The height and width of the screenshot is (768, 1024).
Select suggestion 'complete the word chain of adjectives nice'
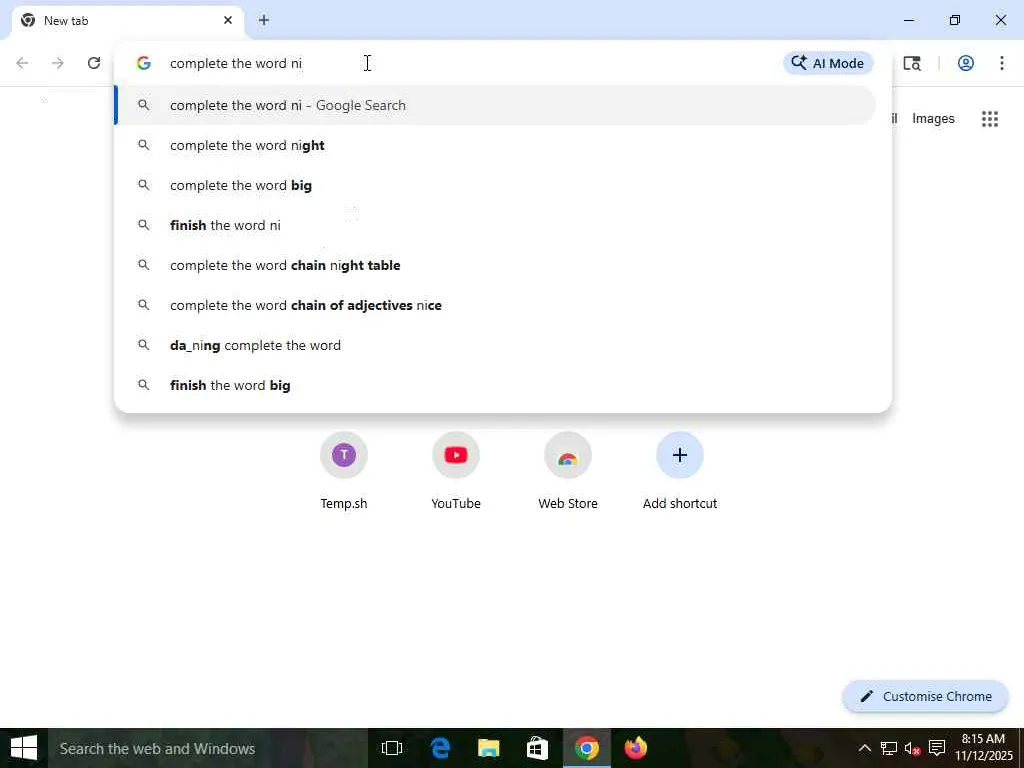[495, 305]
